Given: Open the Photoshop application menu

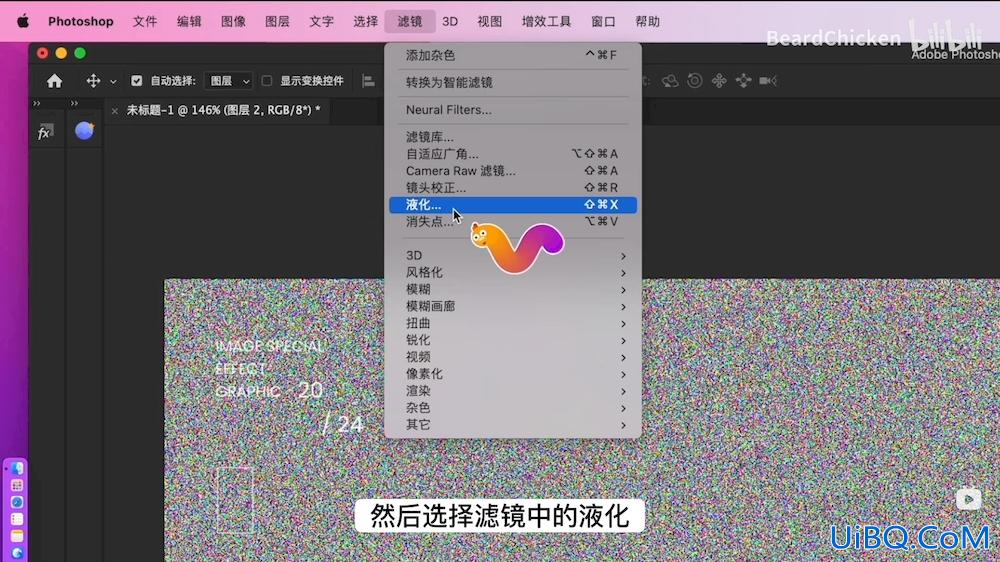Looking at the screenshot, I should 80,21.
